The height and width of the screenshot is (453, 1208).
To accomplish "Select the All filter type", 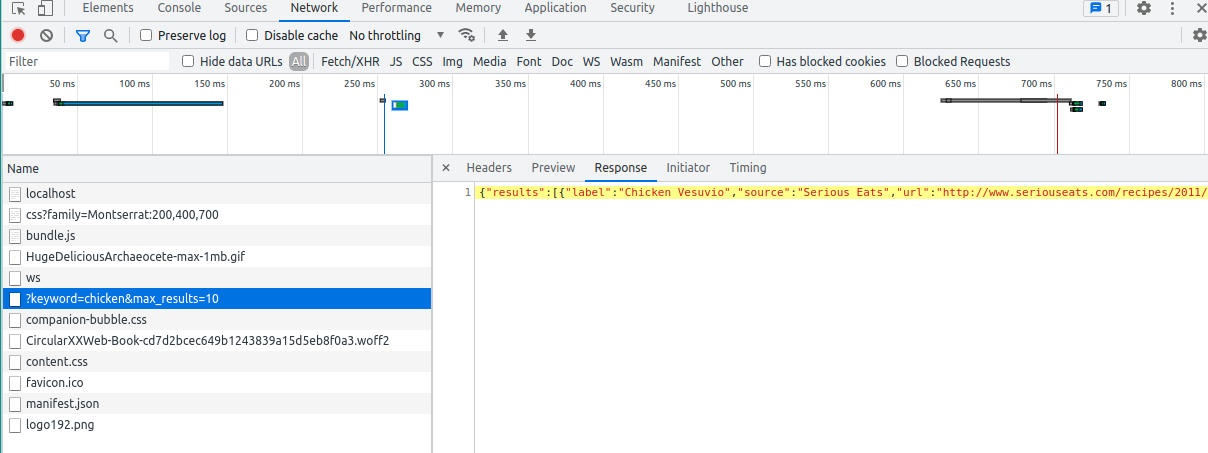I will [x=299, y=61].
